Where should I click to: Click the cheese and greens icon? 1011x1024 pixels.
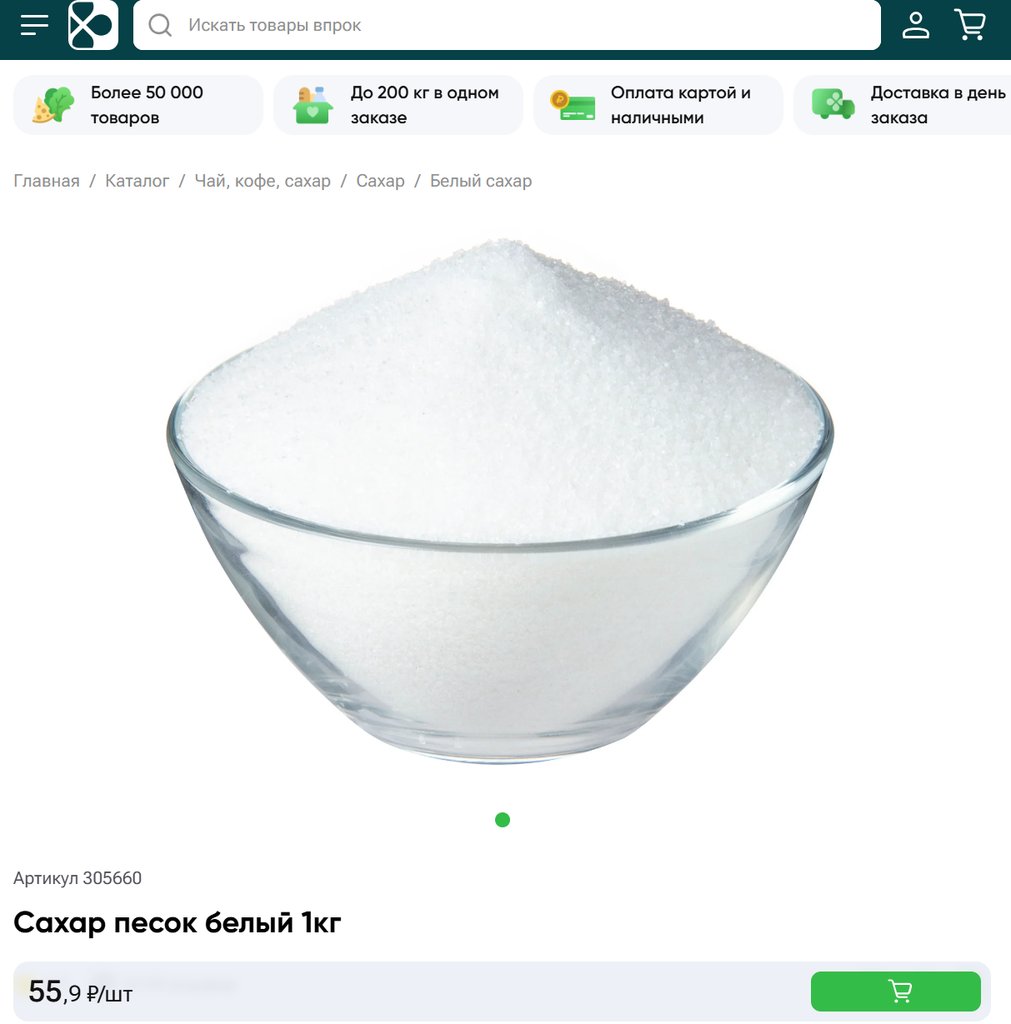point(53,105)
